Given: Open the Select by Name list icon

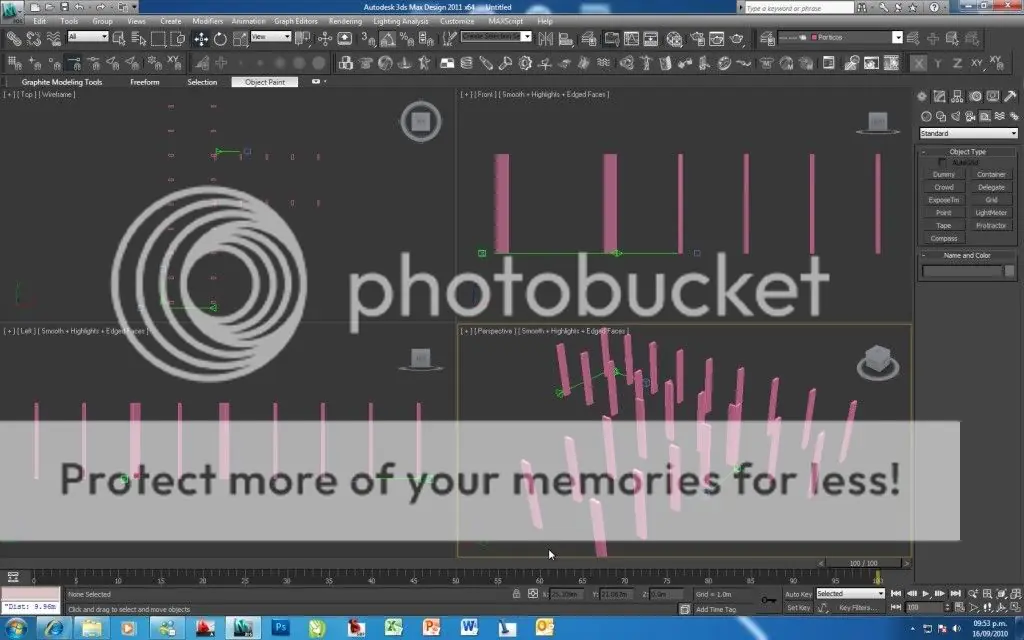Looking at the screenshot, I should (138, 39).
